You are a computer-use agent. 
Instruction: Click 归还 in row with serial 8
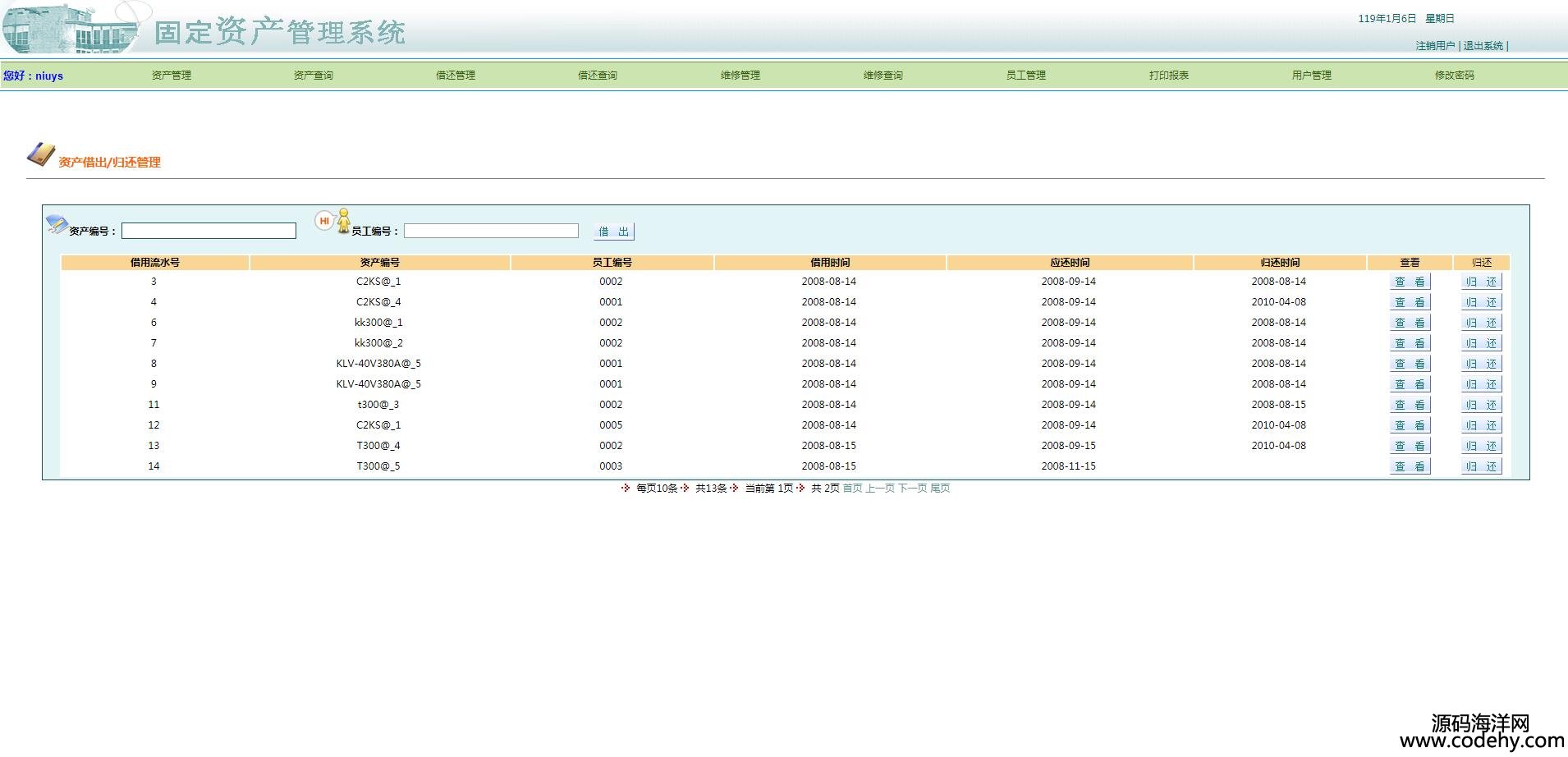[x=1481, y=364]
